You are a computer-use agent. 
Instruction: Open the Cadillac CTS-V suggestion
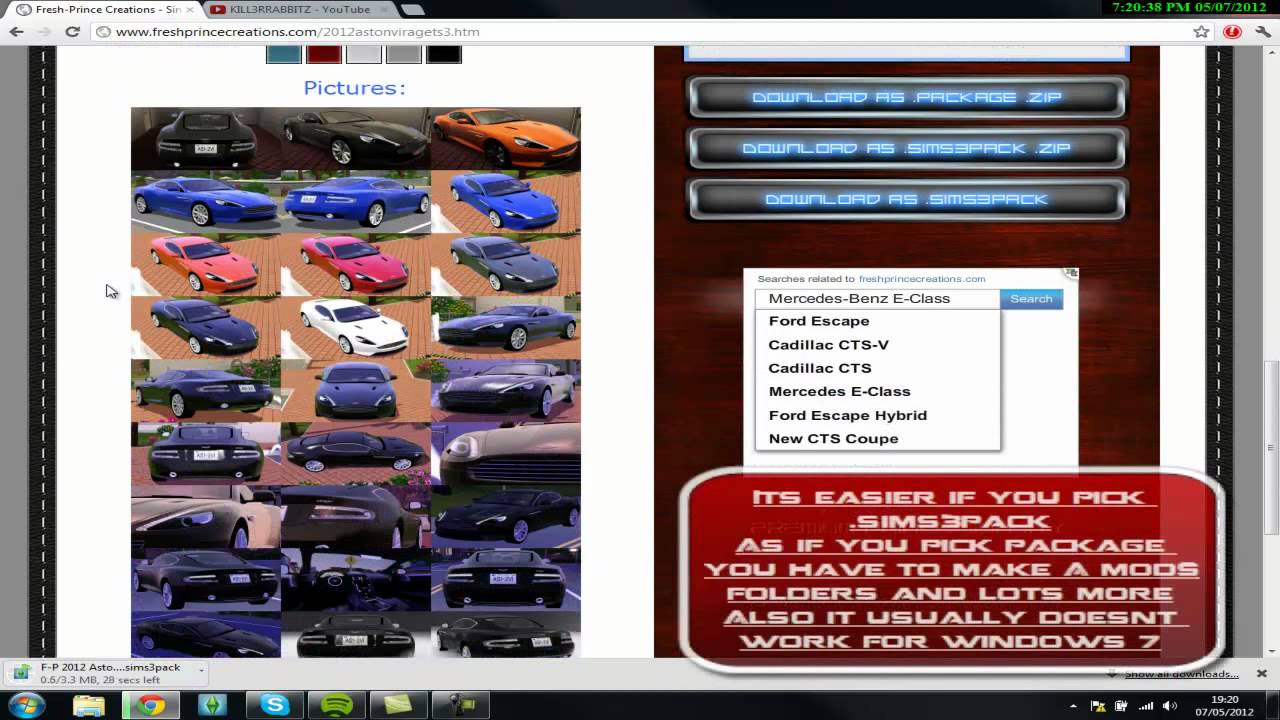pyautogui.click(x=828, y=345)
